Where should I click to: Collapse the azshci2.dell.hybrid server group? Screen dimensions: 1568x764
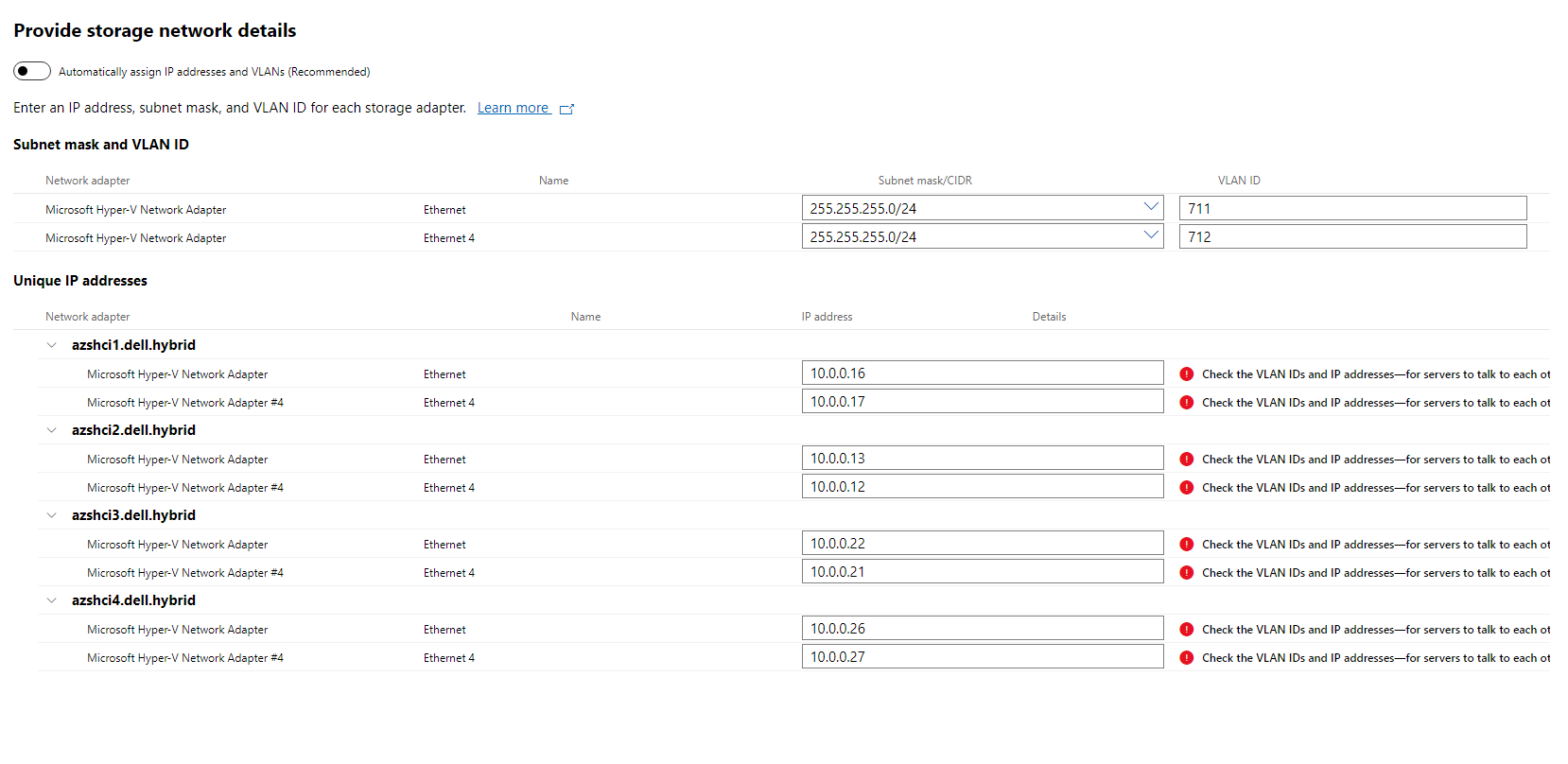pyautogui.click(x=52, y=430)
